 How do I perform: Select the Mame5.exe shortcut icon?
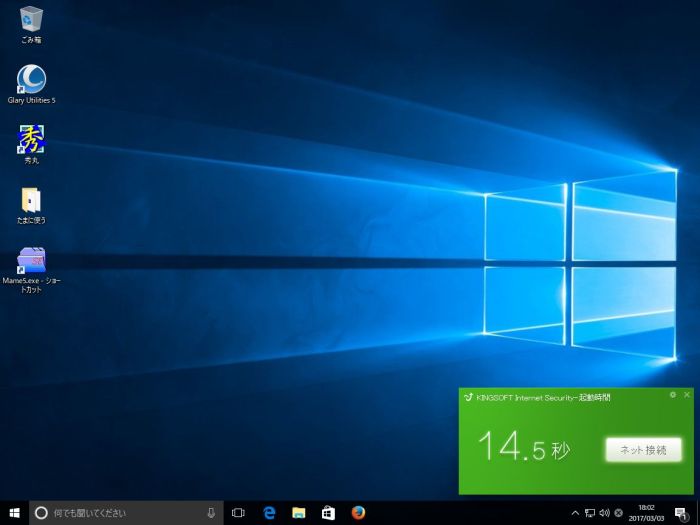point(31,260)
